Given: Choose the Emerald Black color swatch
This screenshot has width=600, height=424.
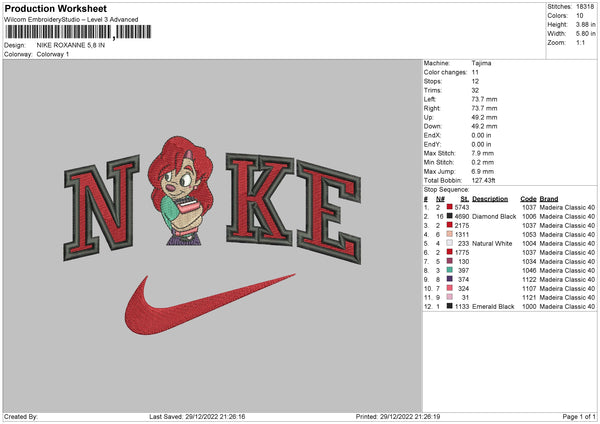Looking at the screenshot, I should 450,306.
